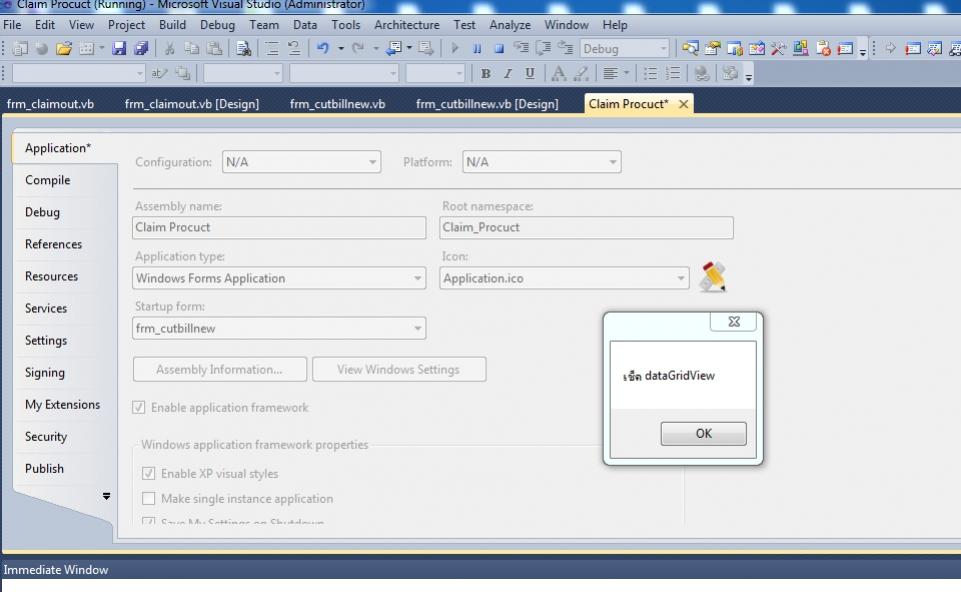Open the Architecture menu

(x=407, y=25)
